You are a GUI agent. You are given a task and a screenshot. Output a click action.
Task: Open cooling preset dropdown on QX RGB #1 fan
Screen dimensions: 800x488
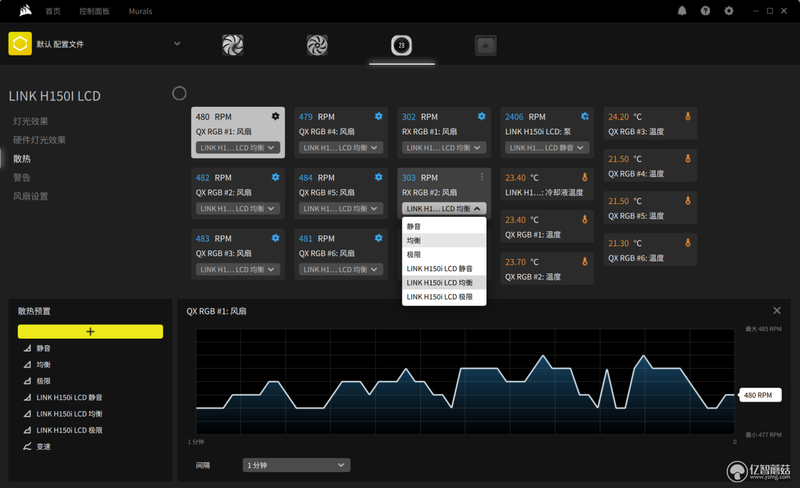(238, 148)
